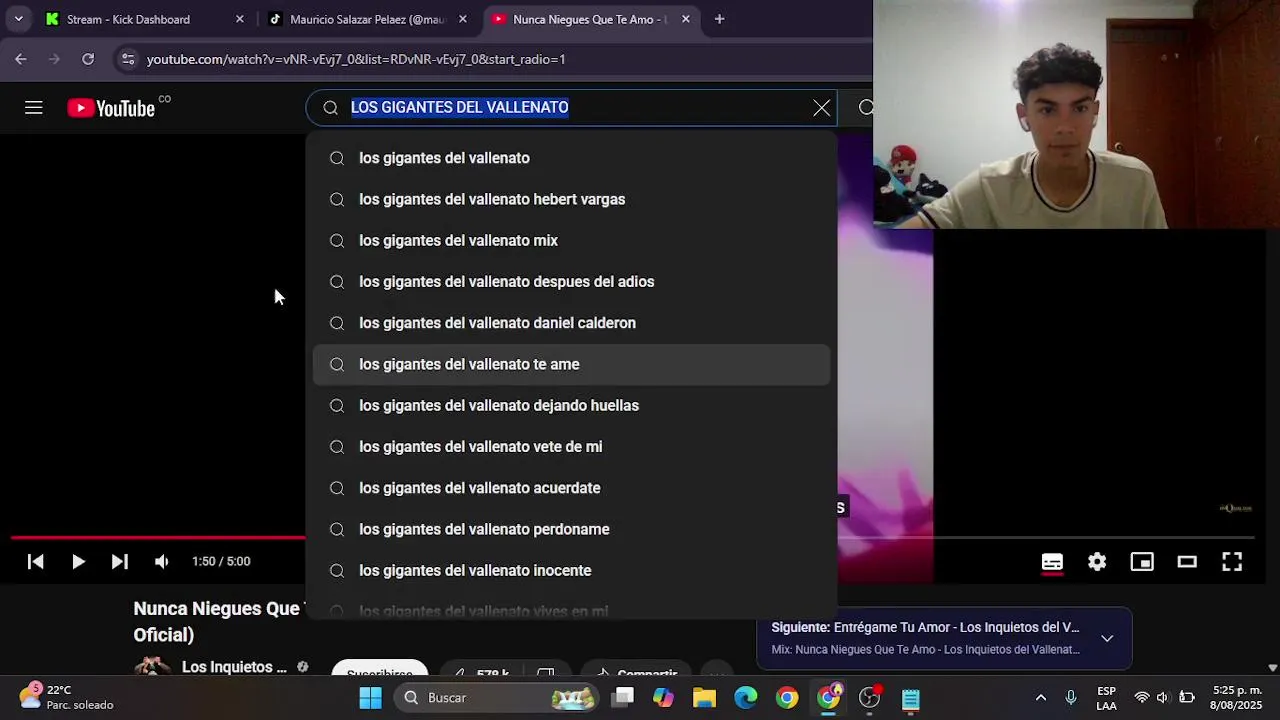Close the Mauricio Salazar Pelaez tab
Image resolution: width=1280 pixels, height=720 pixels.
coord(462,19)
